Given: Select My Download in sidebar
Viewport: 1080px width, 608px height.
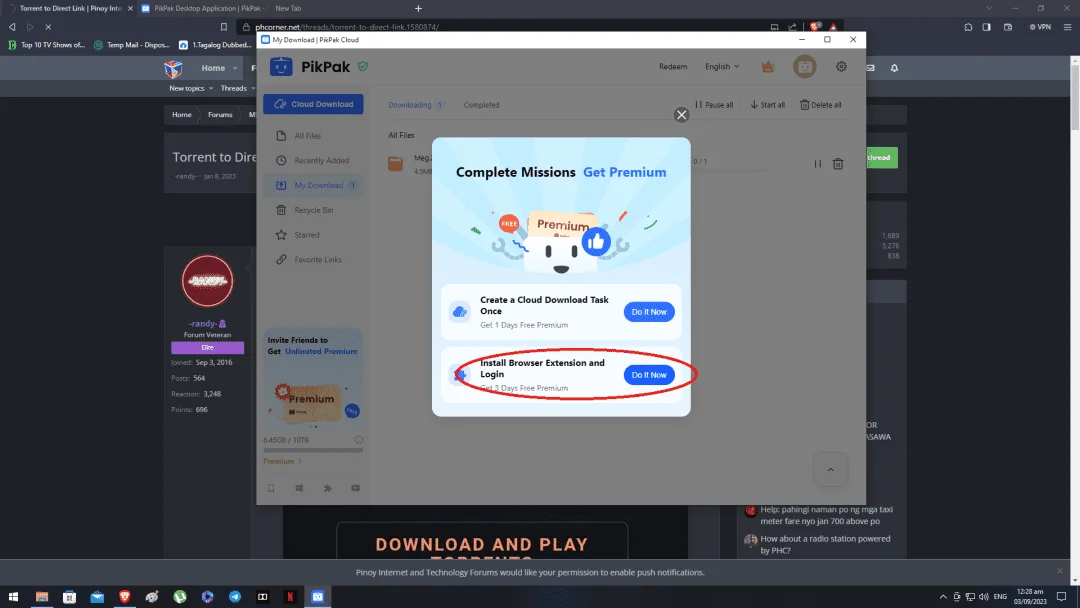Looking at the screenshot, I should (x=313, y=185).
